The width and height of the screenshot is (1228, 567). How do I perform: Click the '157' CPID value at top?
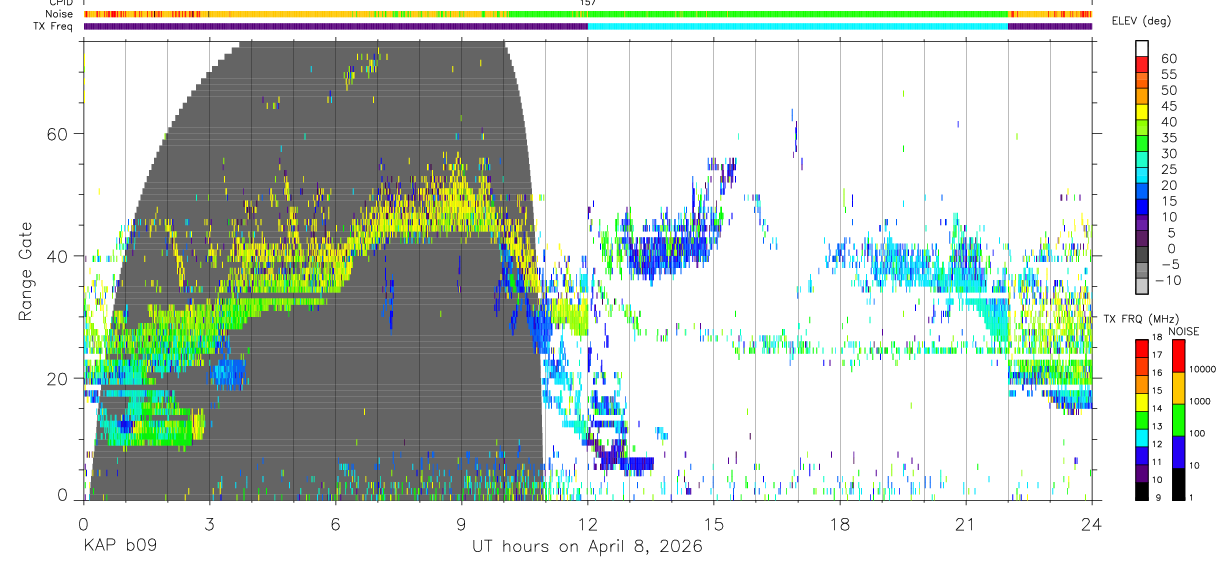(588, 3)
